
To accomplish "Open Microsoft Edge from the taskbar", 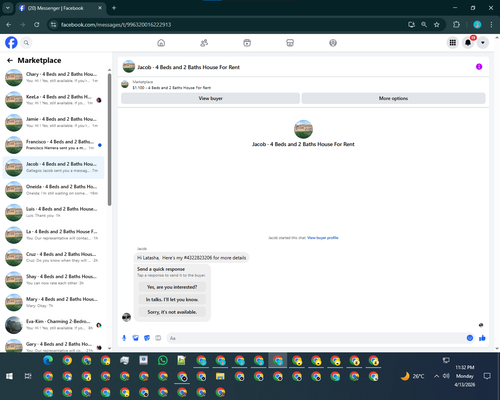I will coord(48,360).
